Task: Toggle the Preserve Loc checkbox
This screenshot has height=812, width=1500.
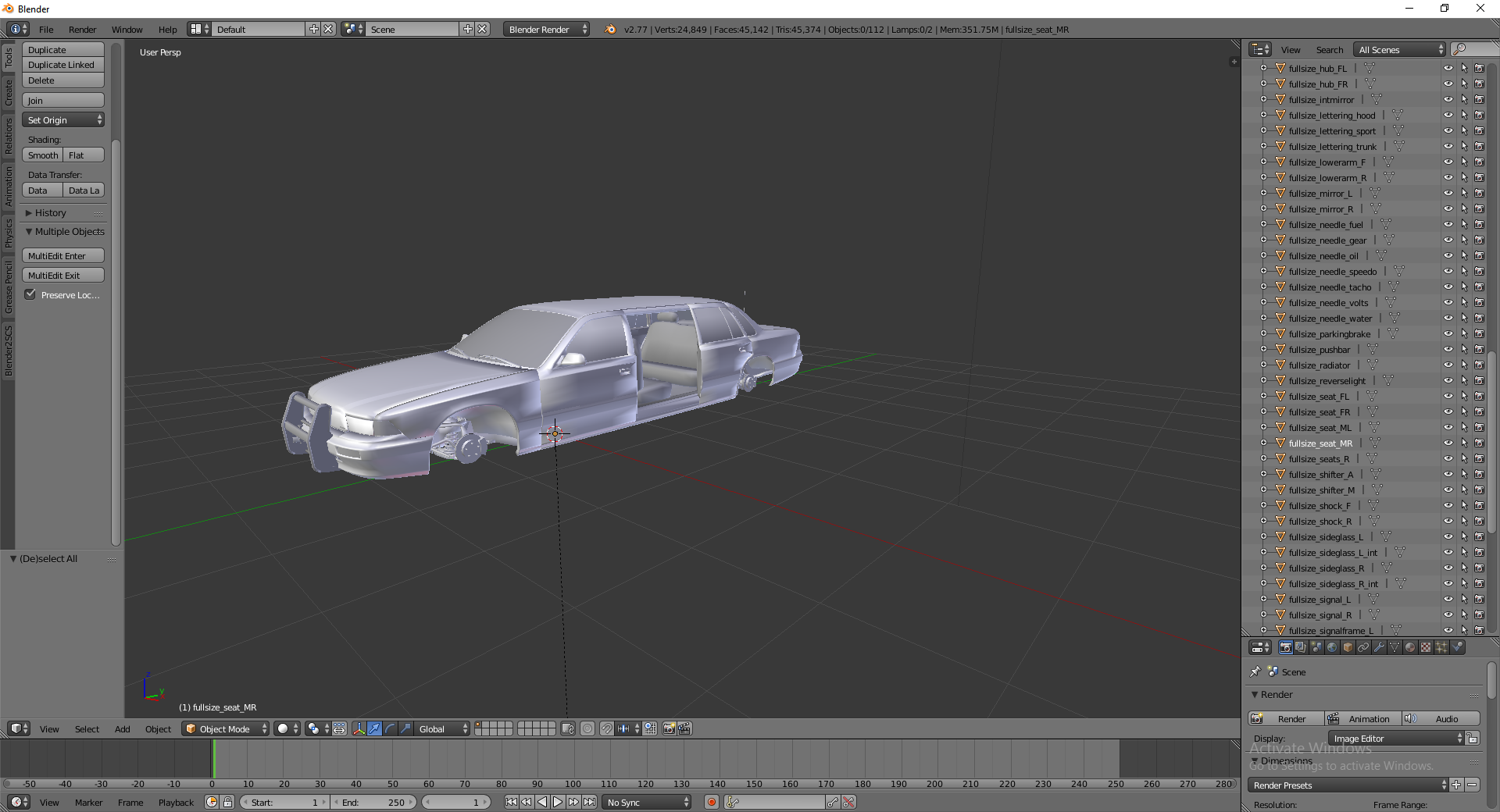Action: pos(30,294)
